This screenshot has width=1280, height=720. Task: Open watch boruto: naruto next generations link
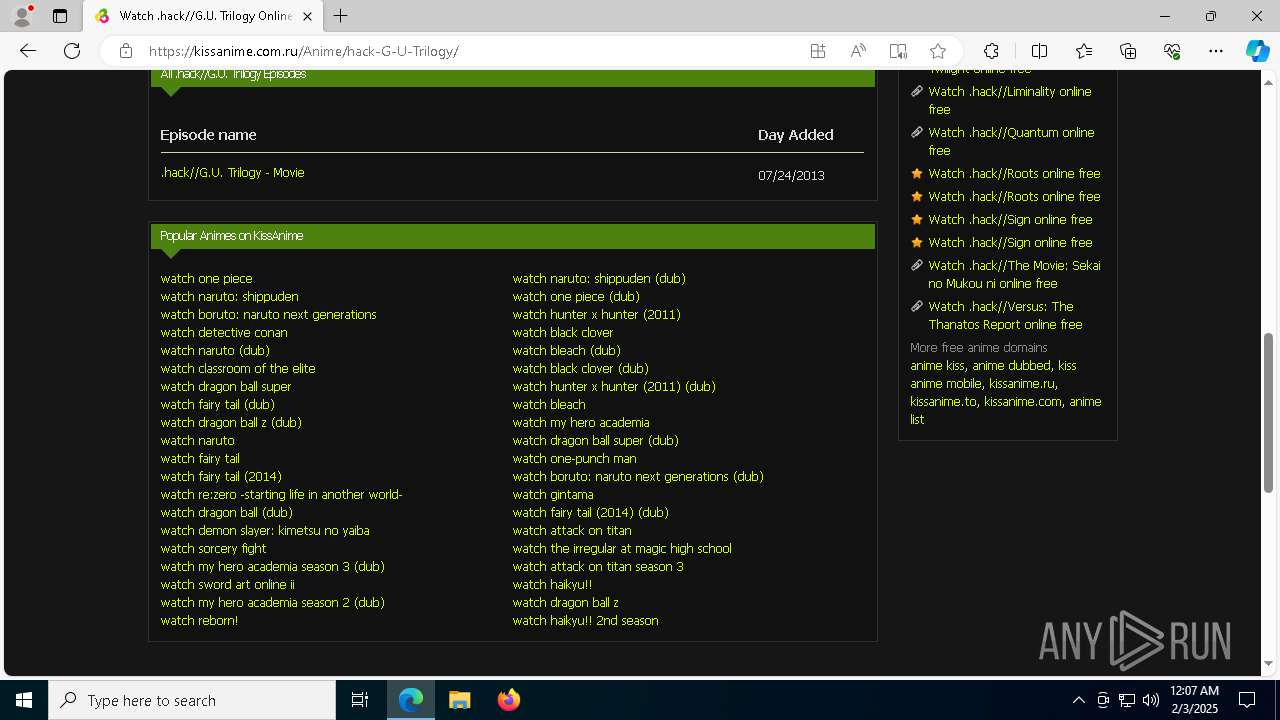[268, 314]
